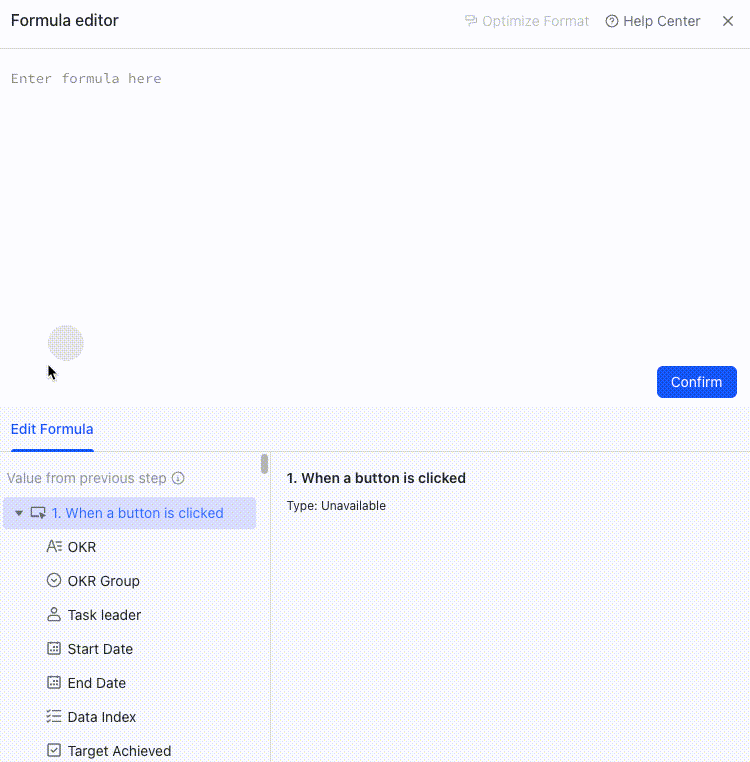The image size is (750, 762).
Task: Click the Optimize Format button
Action: tap(526, 21)
